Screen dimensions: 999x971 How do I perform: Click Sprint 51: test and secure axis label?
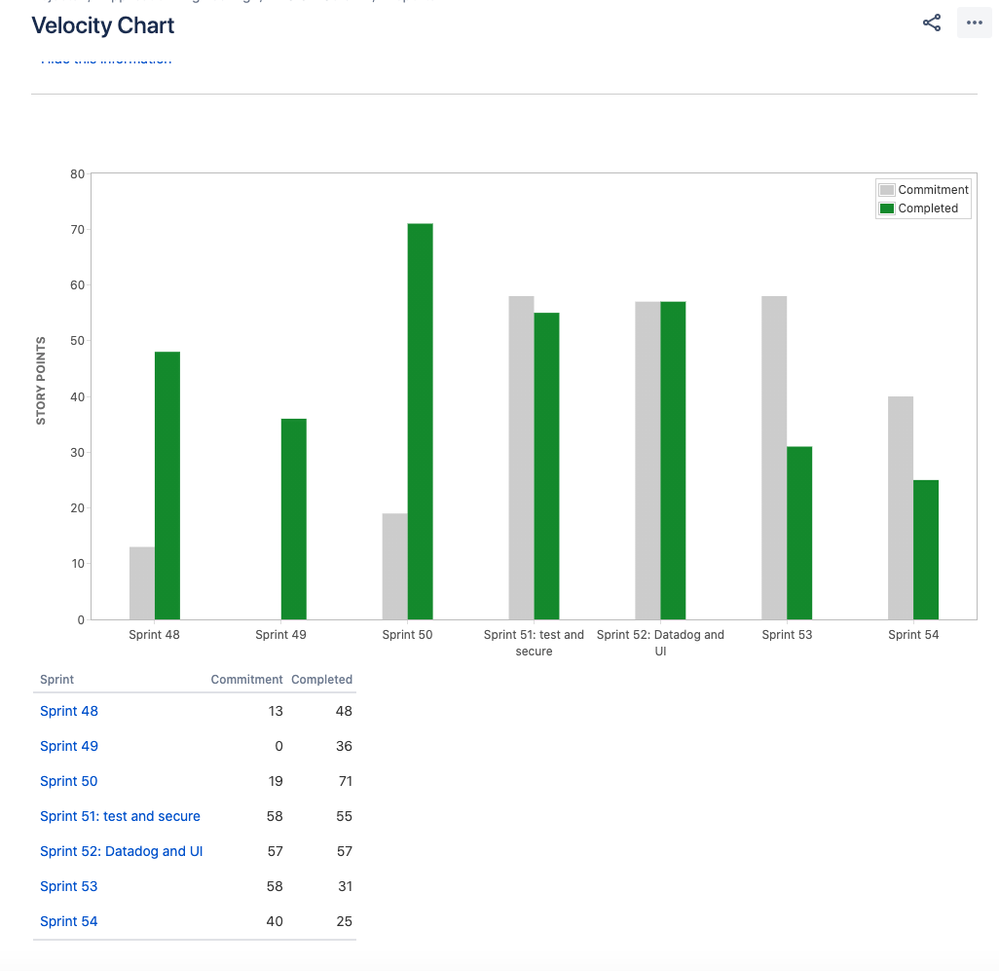[x=534, y=643]
